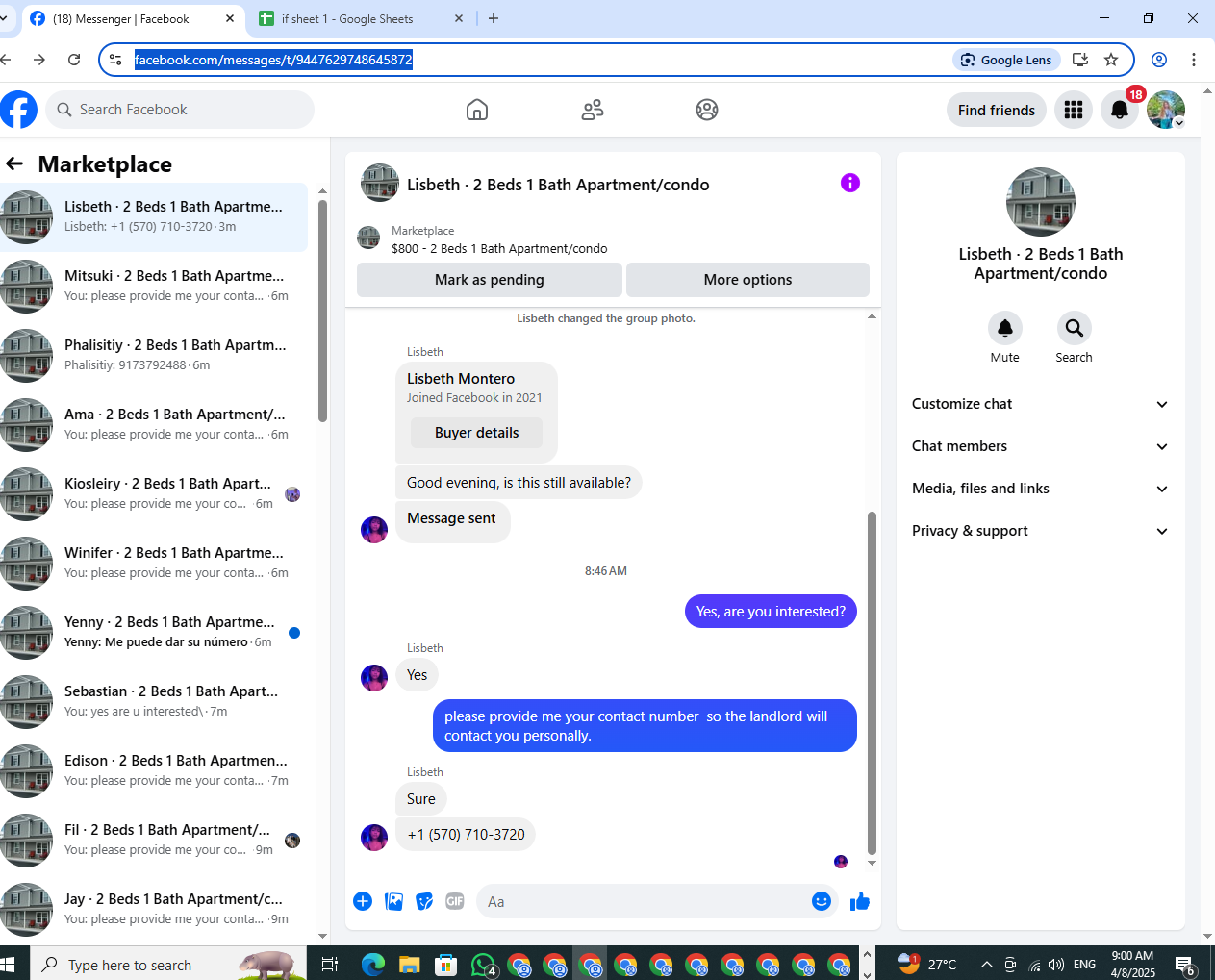Attach a photo file in composer

[x=393, y=901]
